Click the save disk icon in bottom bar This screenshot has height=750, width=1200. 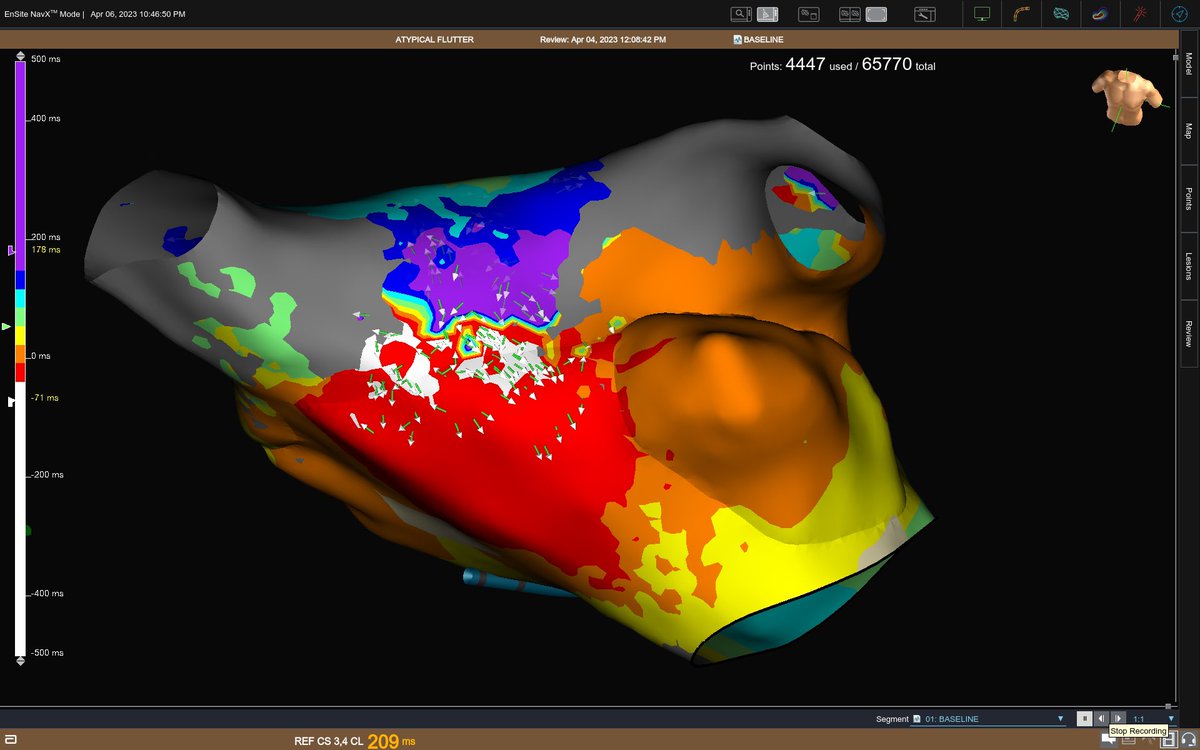(x=1167, y=741)
